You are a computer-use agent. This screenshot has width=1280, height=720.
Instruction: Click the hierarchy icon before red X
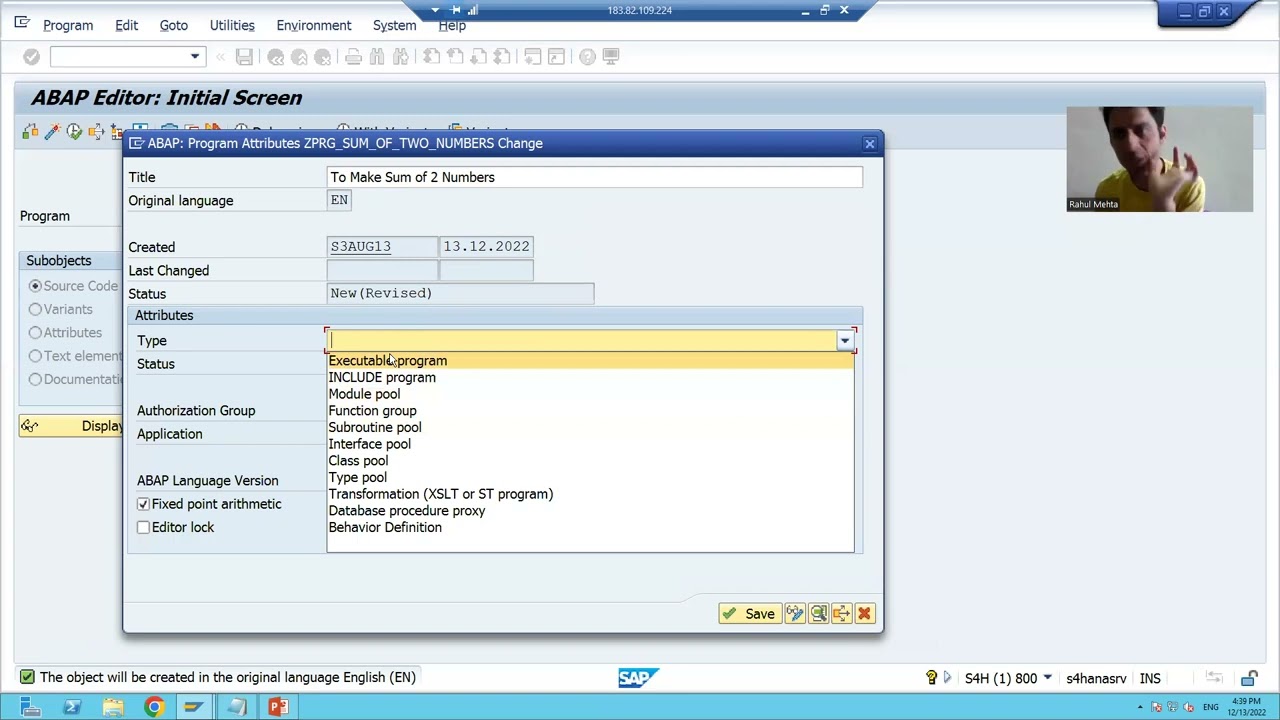841,614
